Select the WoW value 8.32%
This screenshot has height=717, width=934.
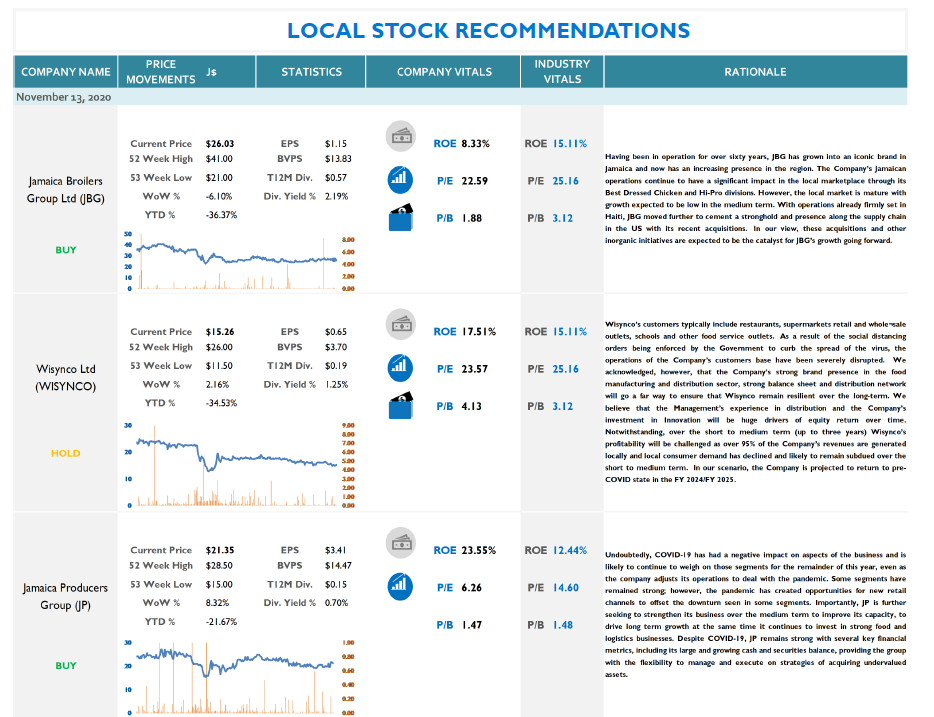click(x=217, y=603)
